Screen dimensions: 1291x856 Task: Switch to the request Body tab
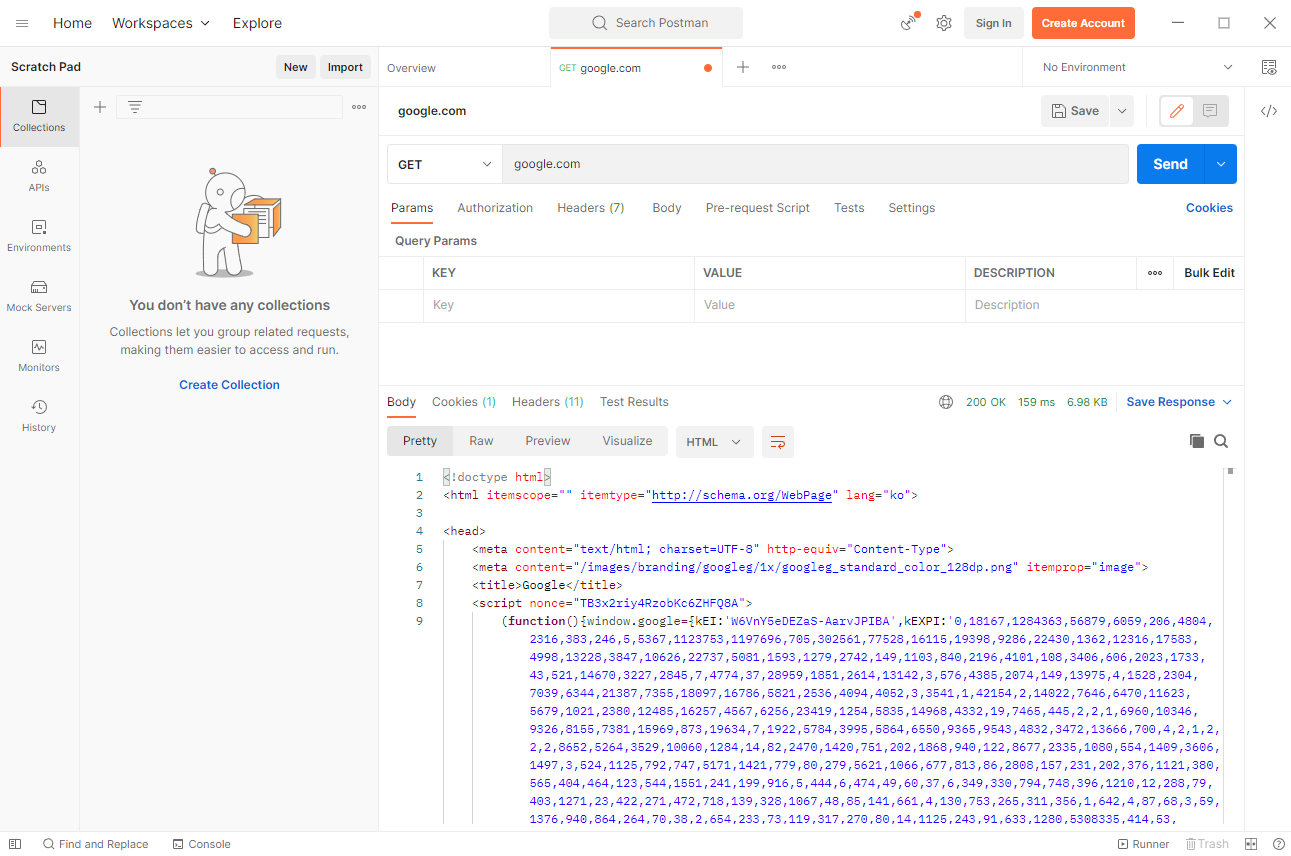667,208
